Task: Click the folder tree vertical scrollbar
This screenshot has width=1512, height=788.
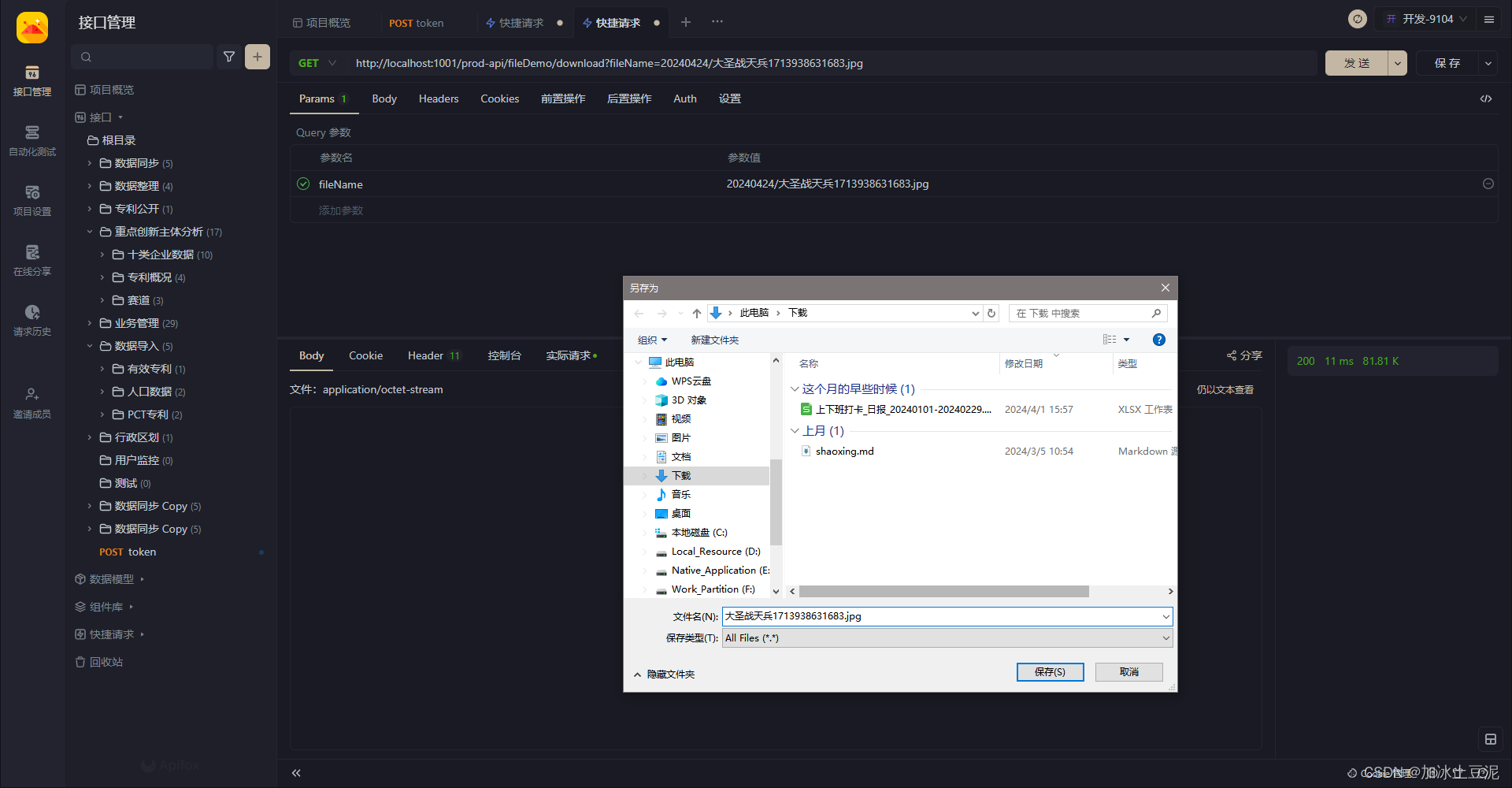Action: coord(776,502)
